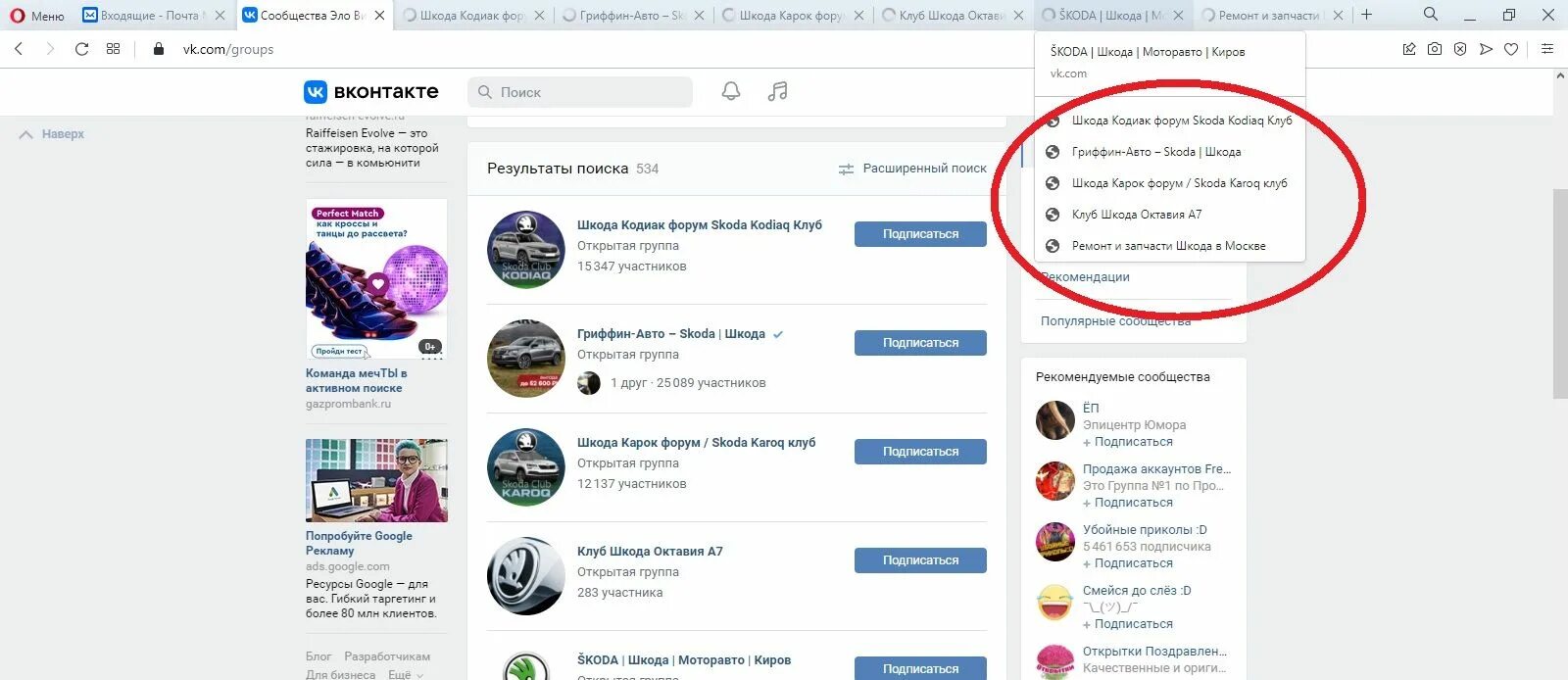Reload the current page

point(82,49)
